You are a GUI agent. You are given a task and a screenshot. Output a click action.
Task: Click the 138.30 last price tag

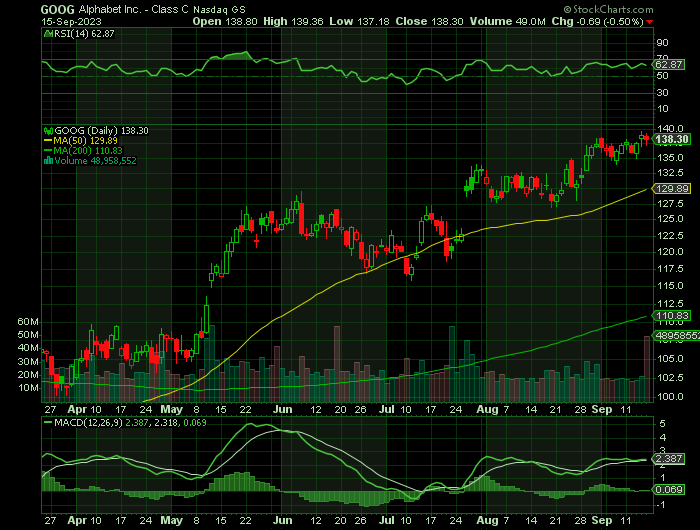tap(671, 139)
